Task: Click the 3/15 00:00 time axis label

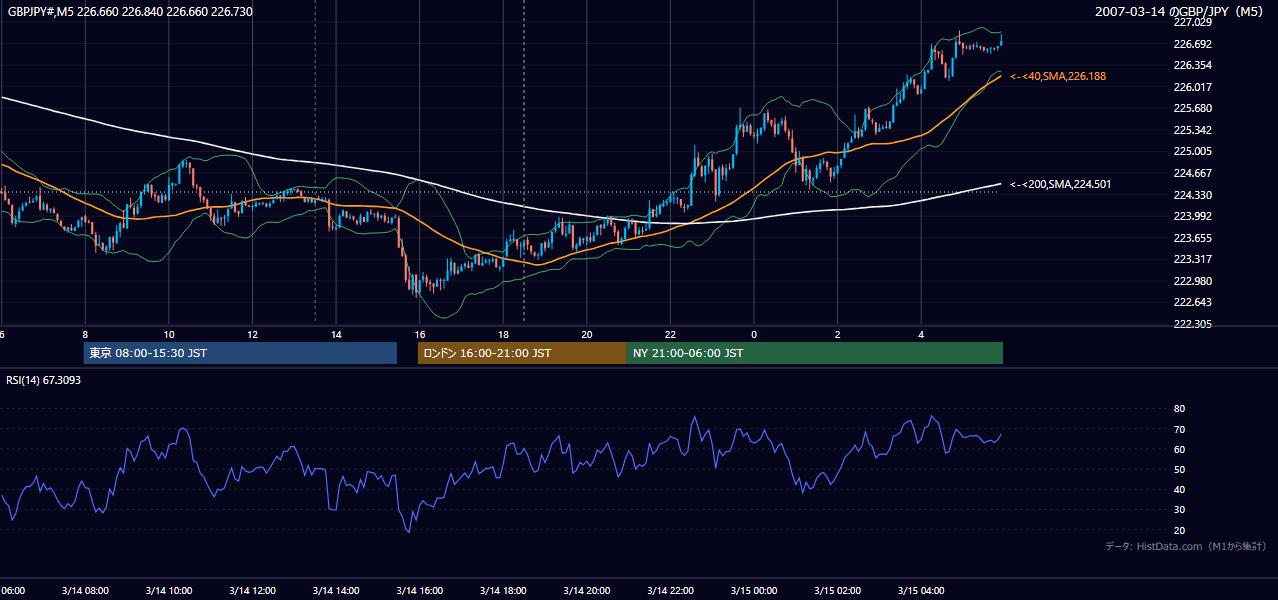Action: [x=754, y=591]
